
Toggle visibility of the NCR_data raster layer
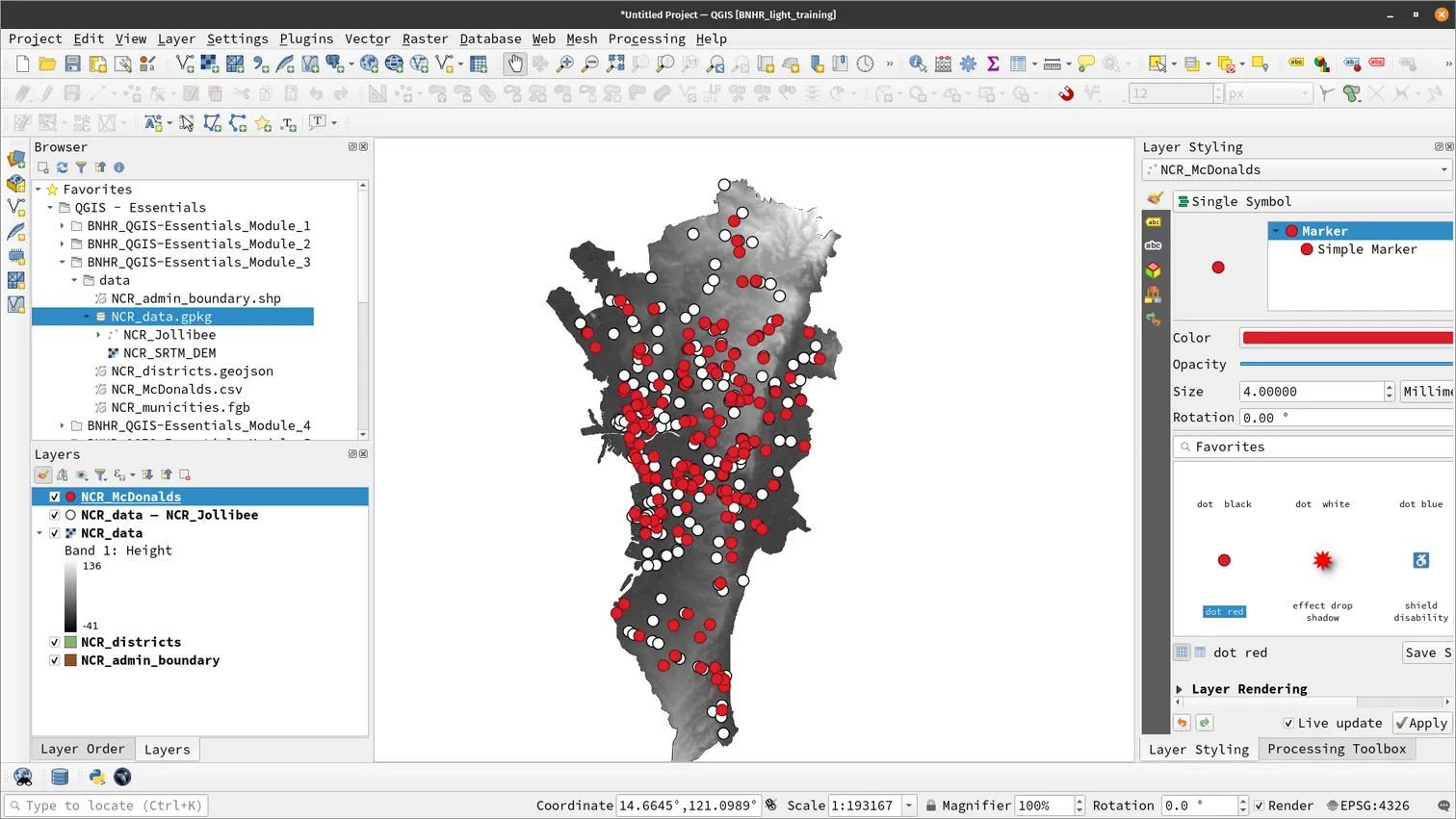point(55,533)
